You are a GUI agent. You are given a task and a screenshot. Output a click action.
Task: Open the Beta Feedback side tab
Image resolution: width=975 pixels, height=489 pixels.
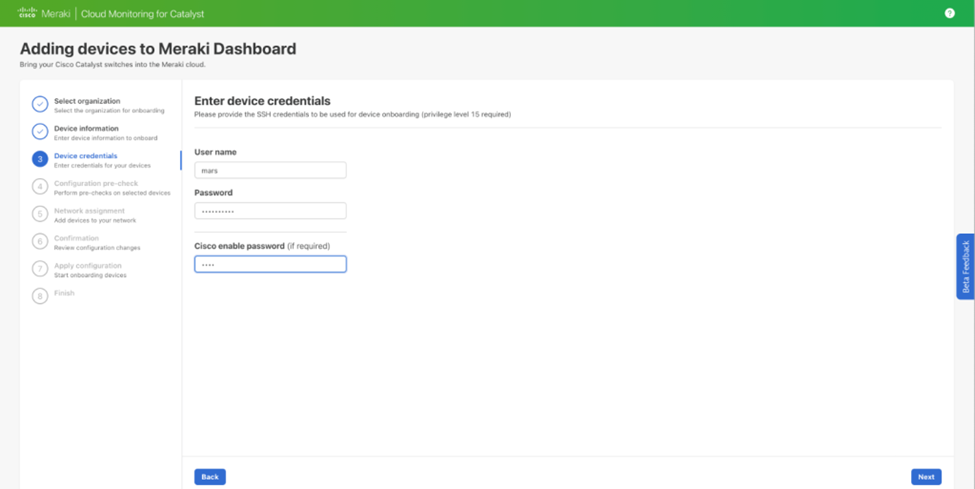(966, 266)
